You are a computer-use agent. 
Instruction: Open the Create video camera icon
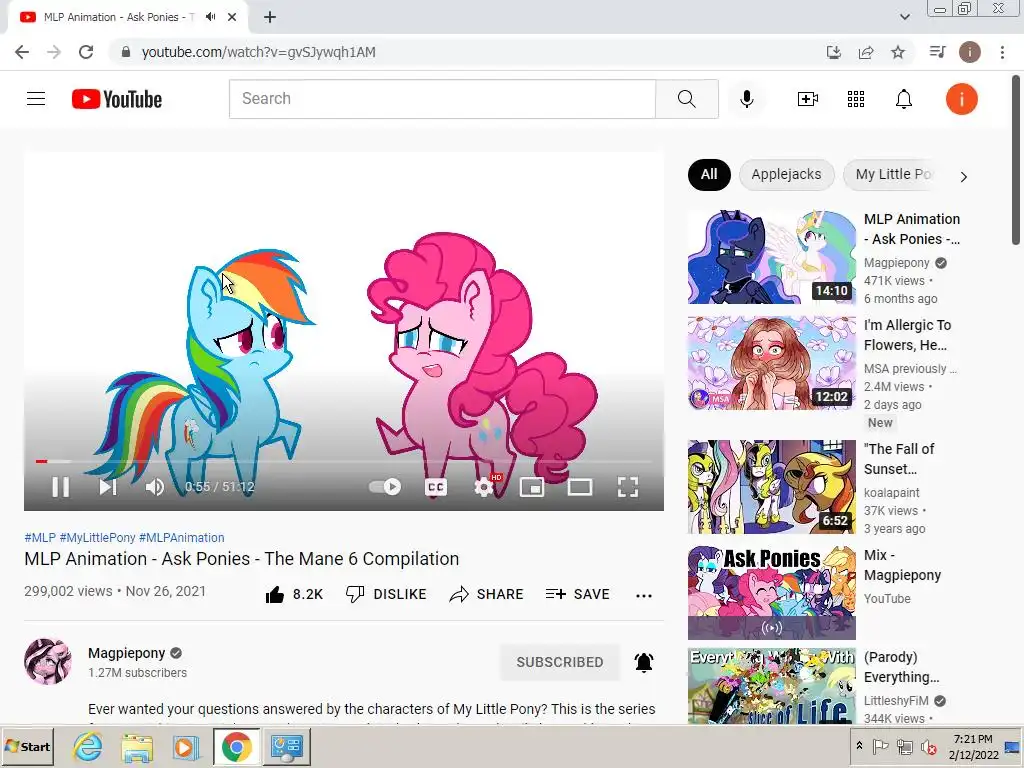807,99
